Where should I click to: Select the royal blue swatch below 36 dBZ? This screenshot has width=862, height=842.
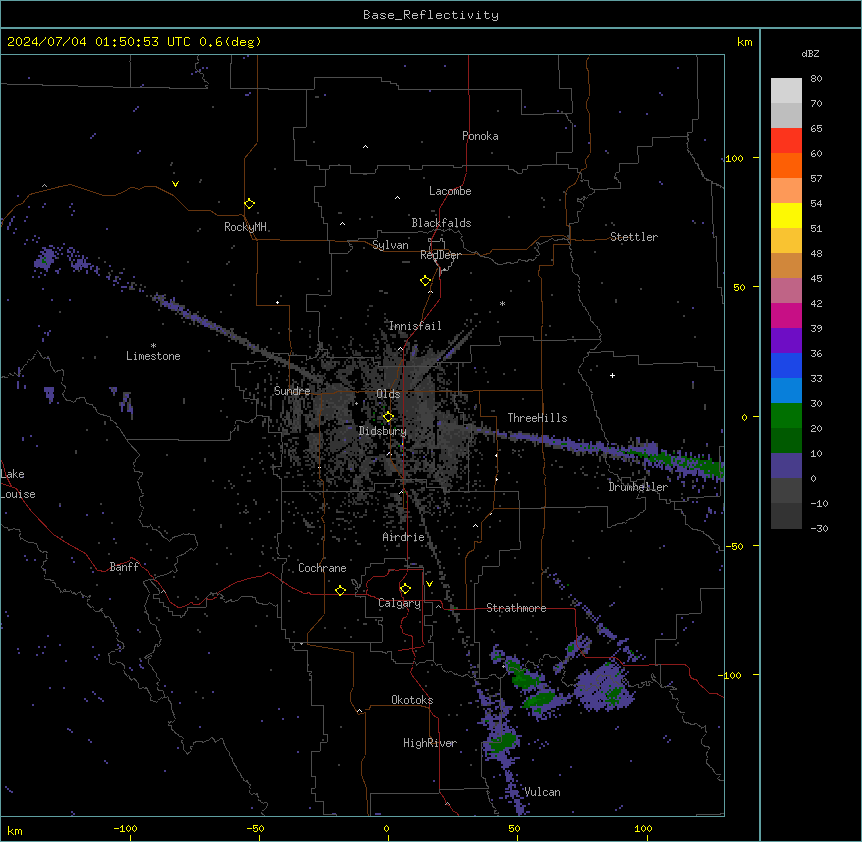(786, 365)
